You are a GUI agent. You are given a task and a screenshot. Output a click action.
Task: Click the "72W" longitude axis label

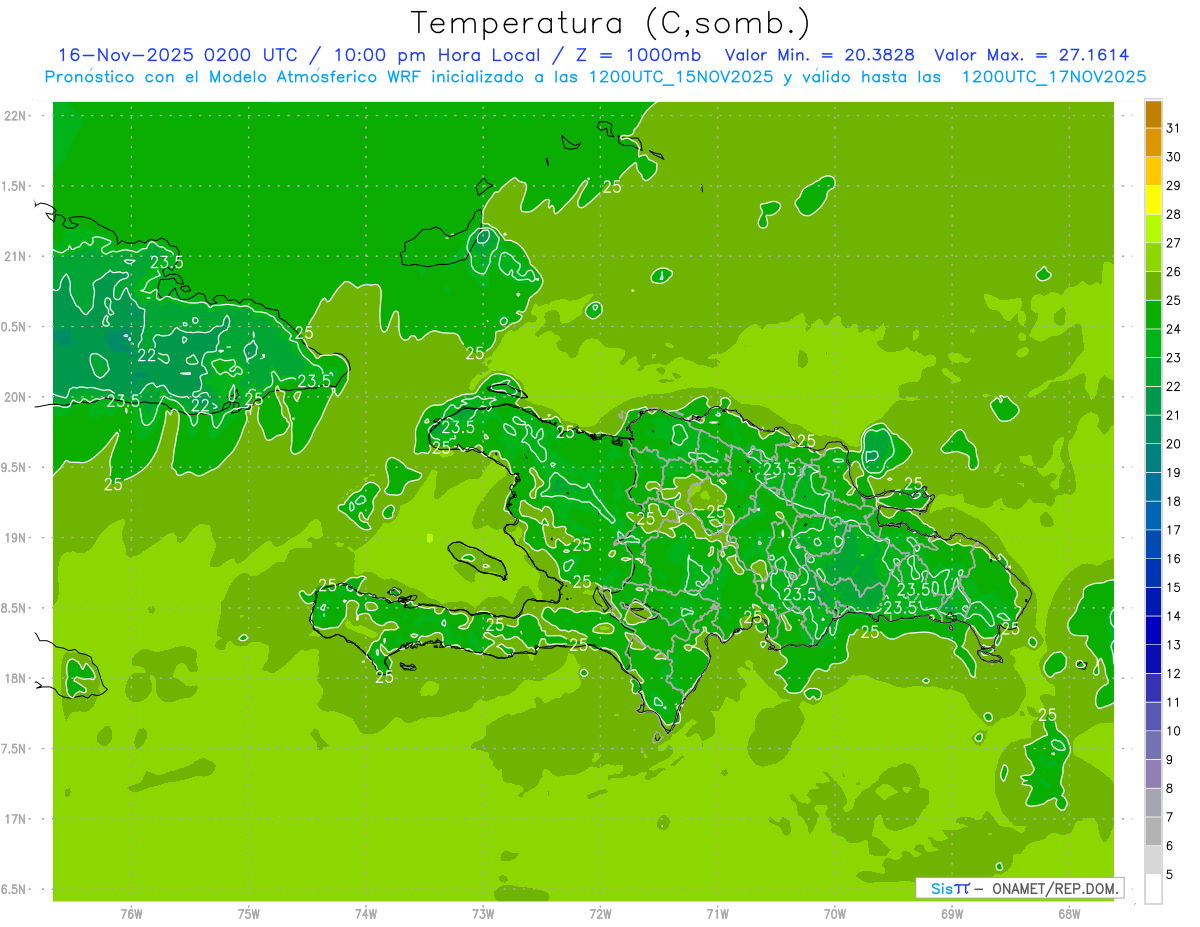(x=600, y=914)
